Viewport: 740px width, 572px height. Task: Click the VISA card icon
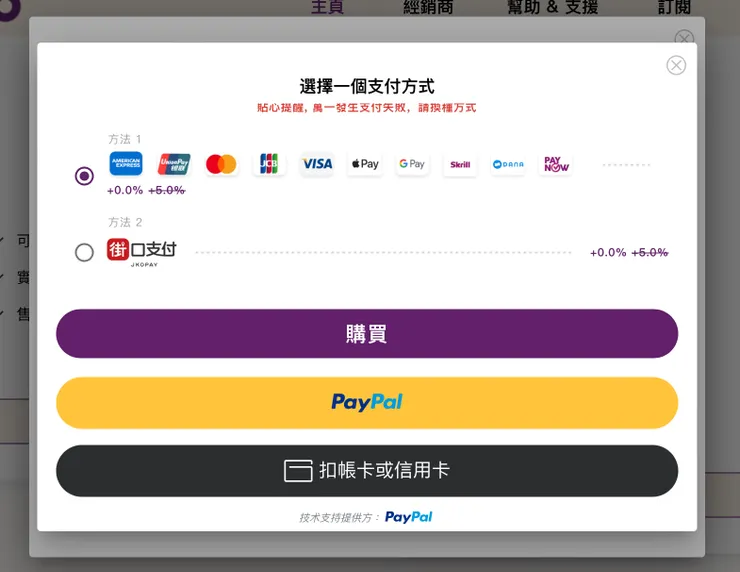tap(317, 164)
